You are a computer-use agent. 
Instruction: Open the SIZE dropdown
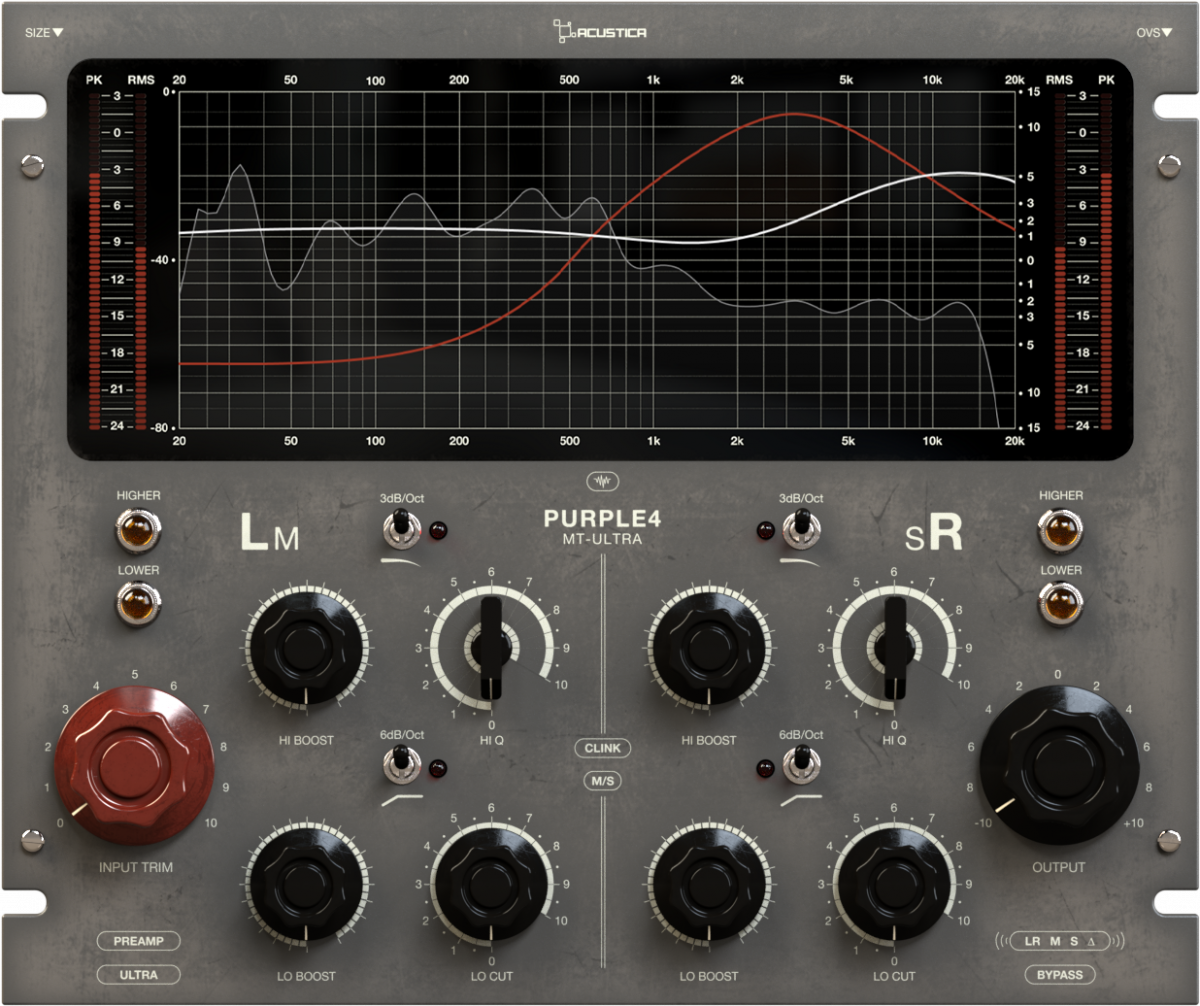click(x=44, y=31)
